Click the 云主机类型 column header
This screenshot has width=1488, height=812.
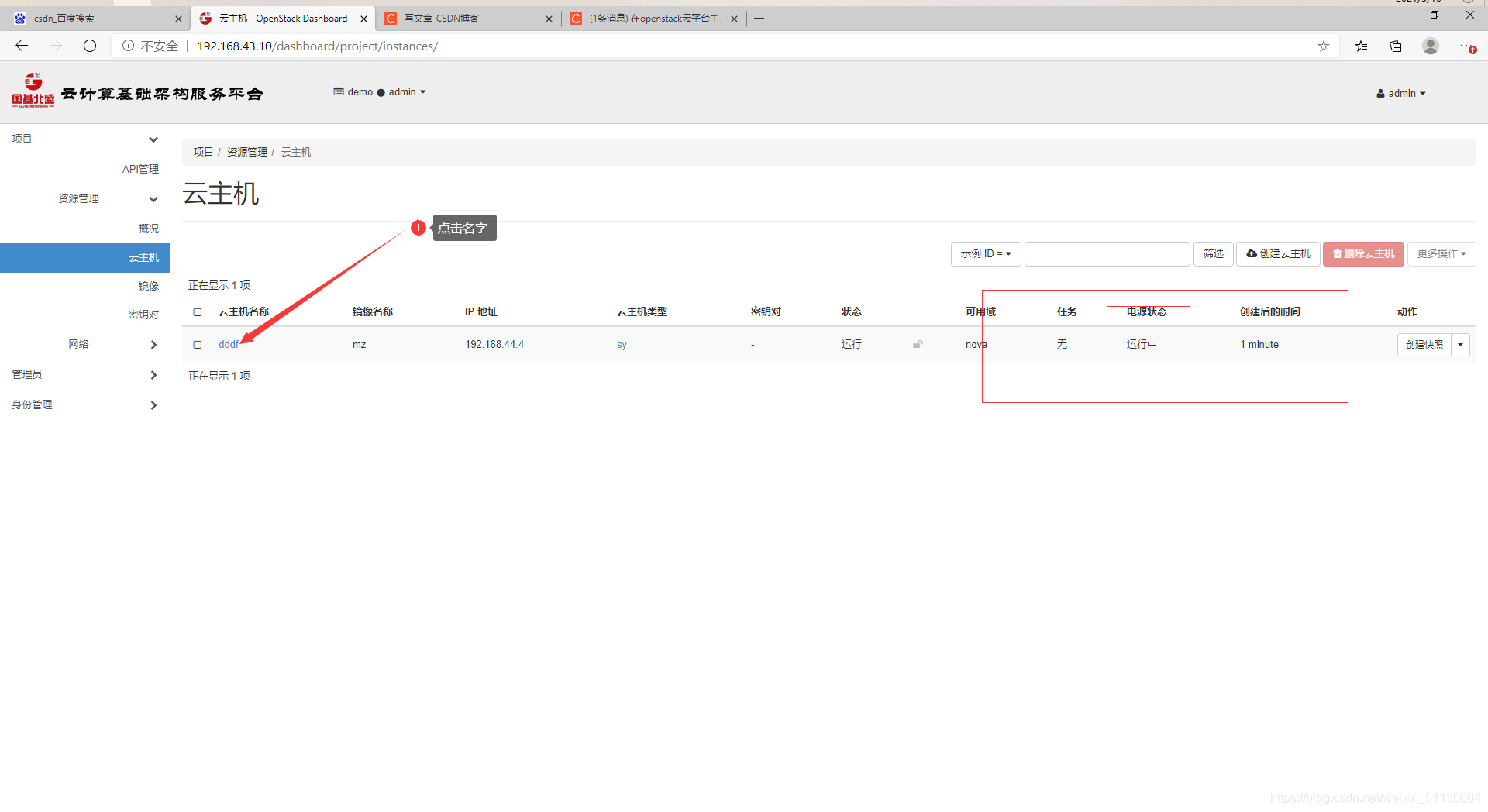[x=642, y=312]
